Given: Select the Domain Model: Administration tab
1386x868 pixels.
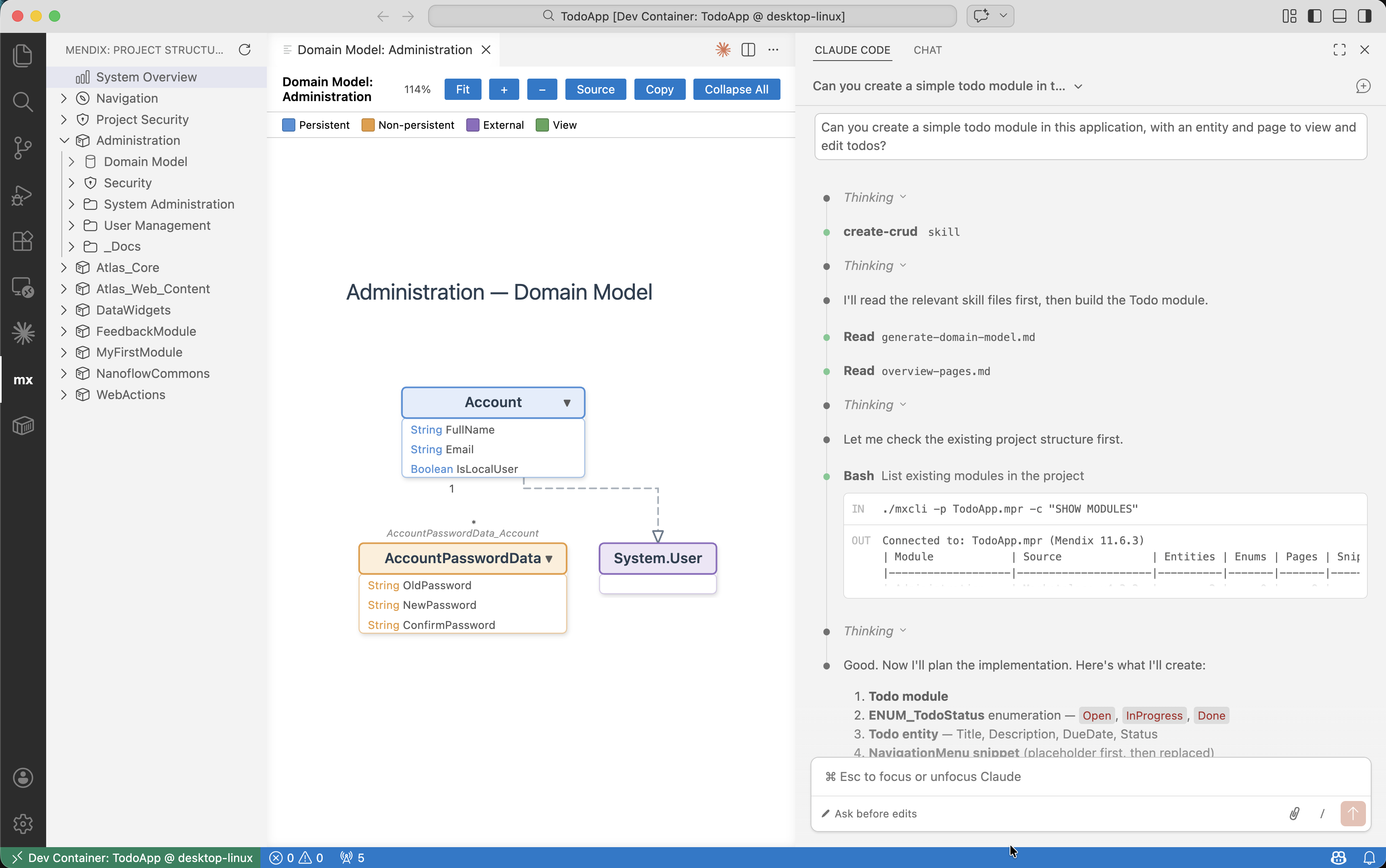Looking at the screenshot, I should pos(385,50).
